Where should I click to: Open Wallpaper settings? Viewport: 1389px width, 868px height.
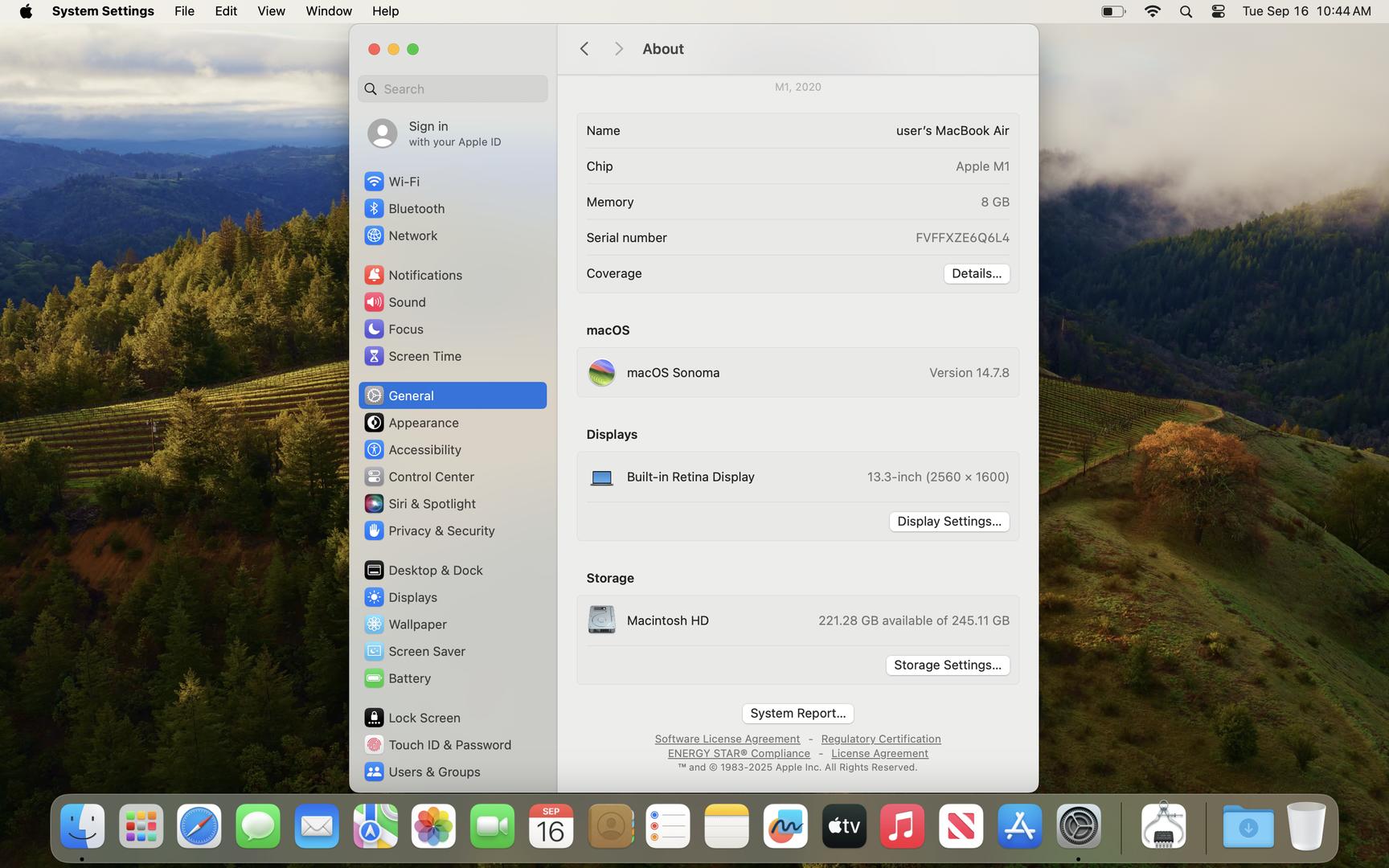[x=453, y=624]
